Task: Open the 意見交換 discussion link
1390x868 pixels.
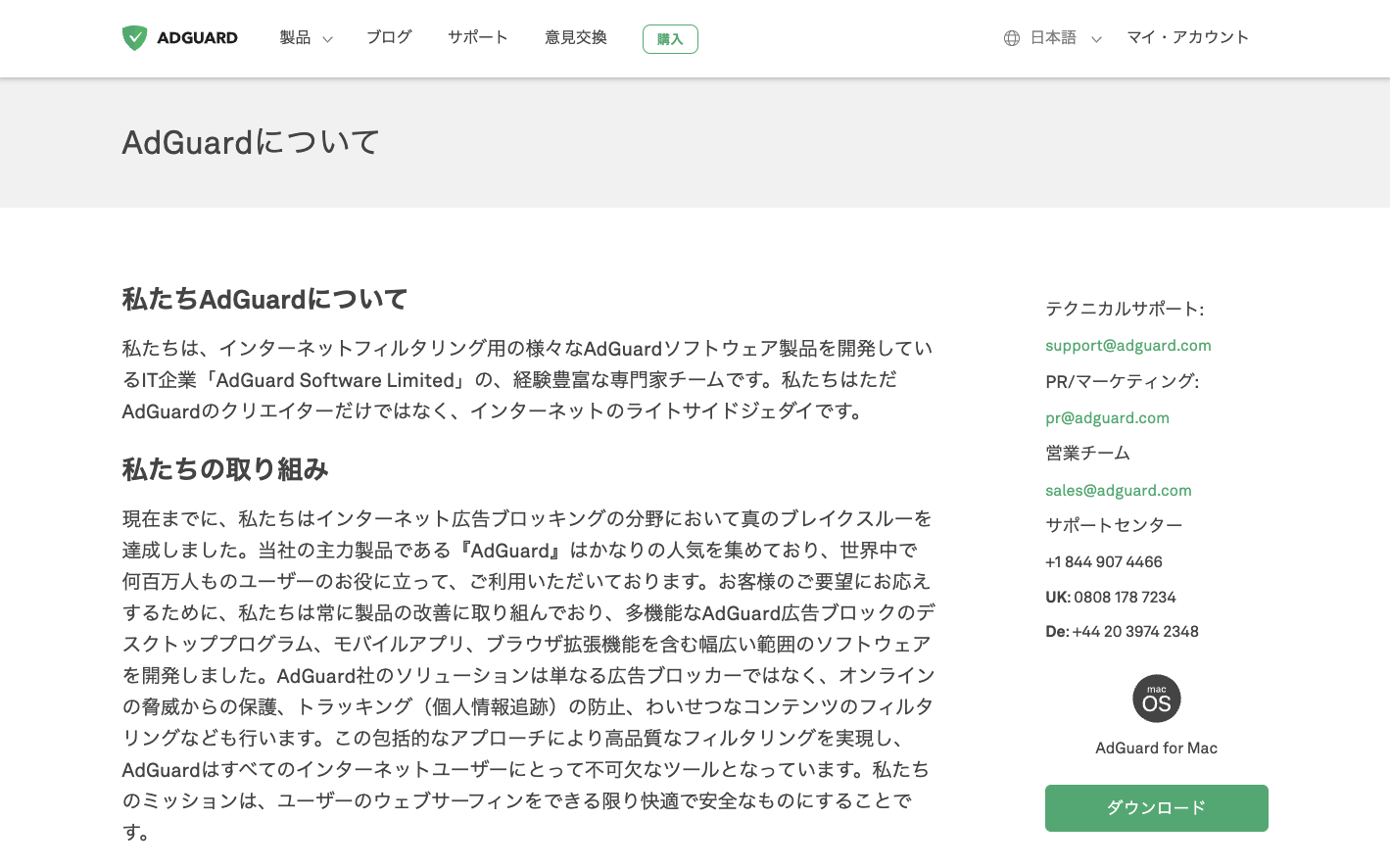Action: coord(576,37)
